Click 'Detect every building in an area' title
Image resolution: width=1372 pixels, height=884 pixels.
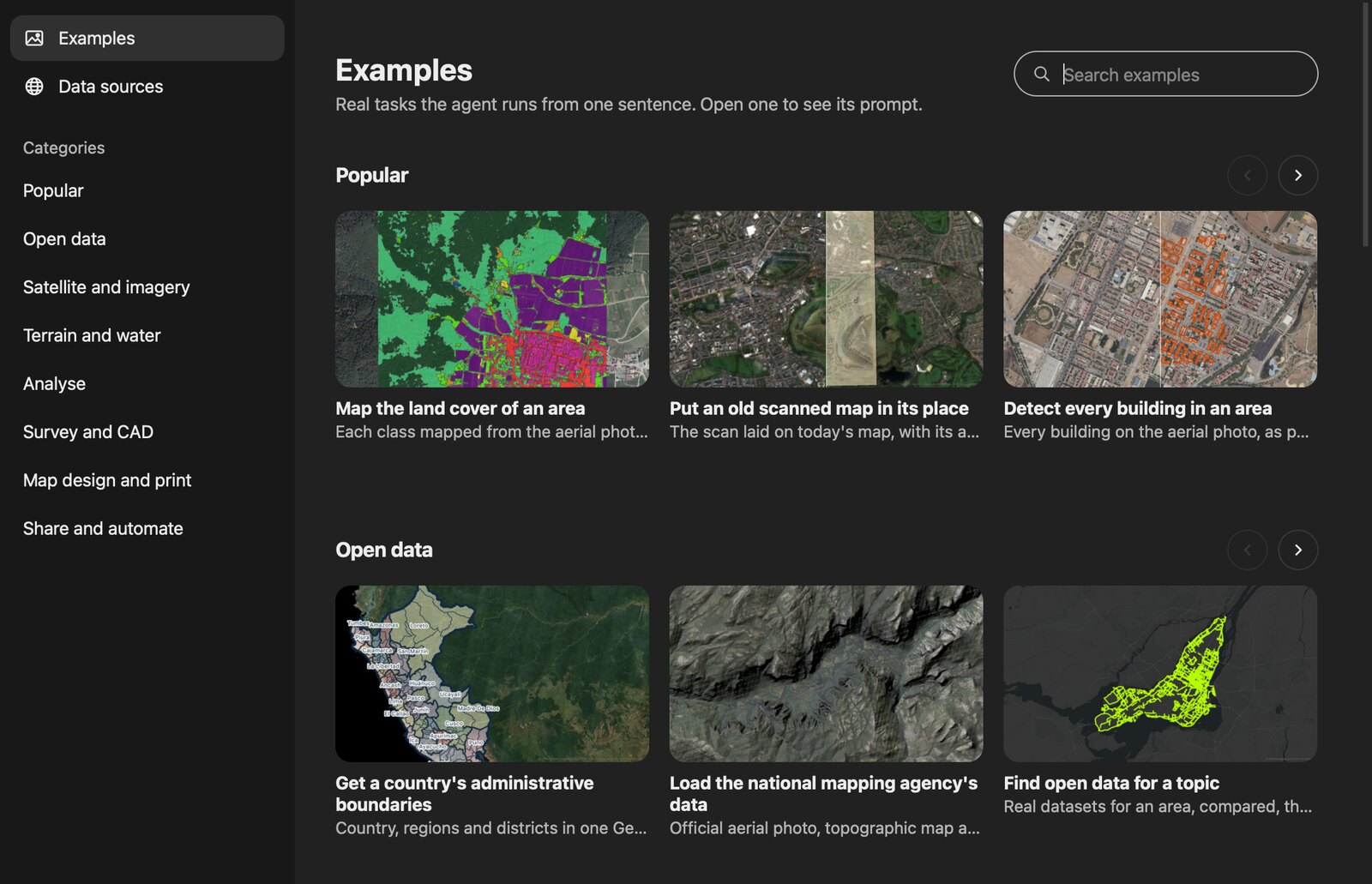click(x=1138, y=408)
